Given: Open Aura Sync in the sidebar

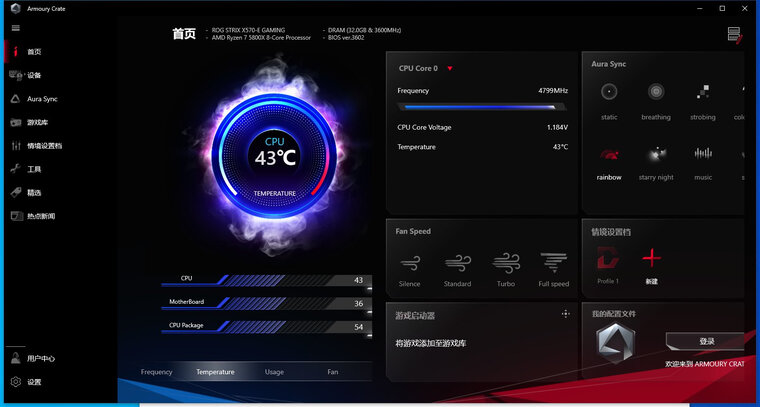Looking at the screenshot, I should 42,99.
